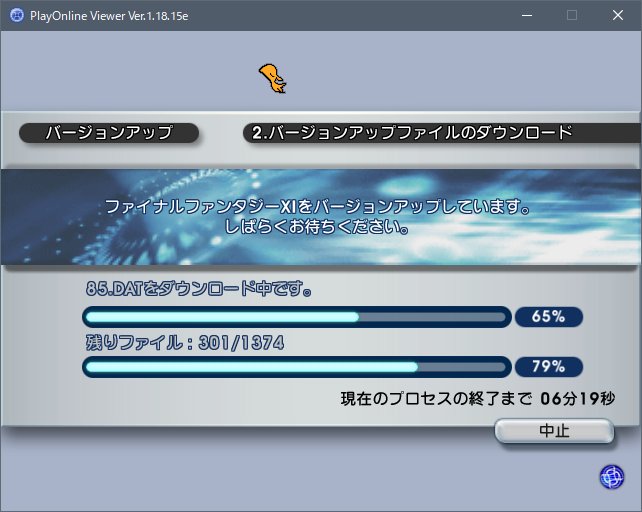Click the 中止 (cancel) button
642x512 pixels.
tap(554, 430)
